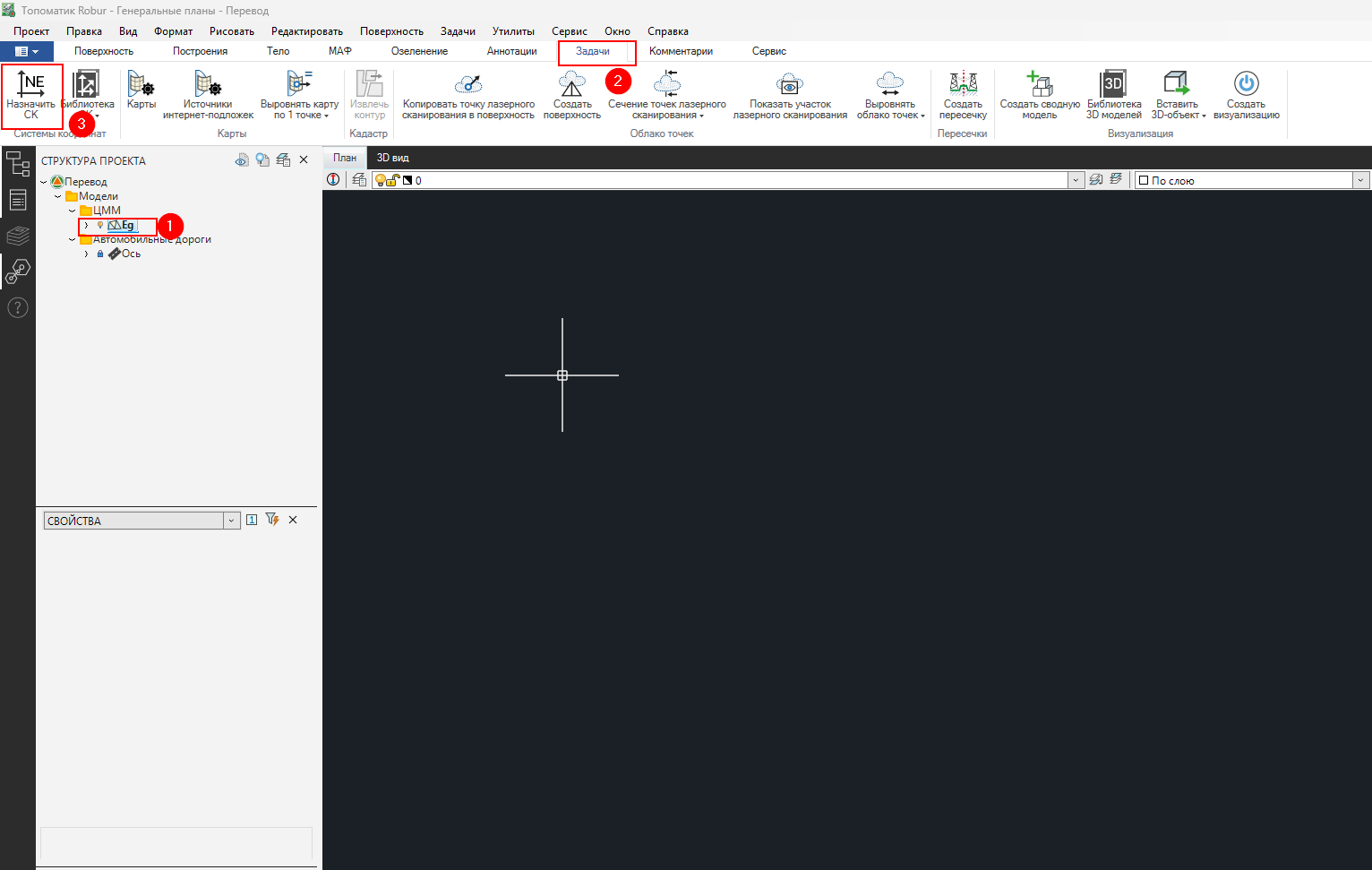Open the По слою color dropdown
Viewport: 1372px width, 870px height.
click(1360, 180)
